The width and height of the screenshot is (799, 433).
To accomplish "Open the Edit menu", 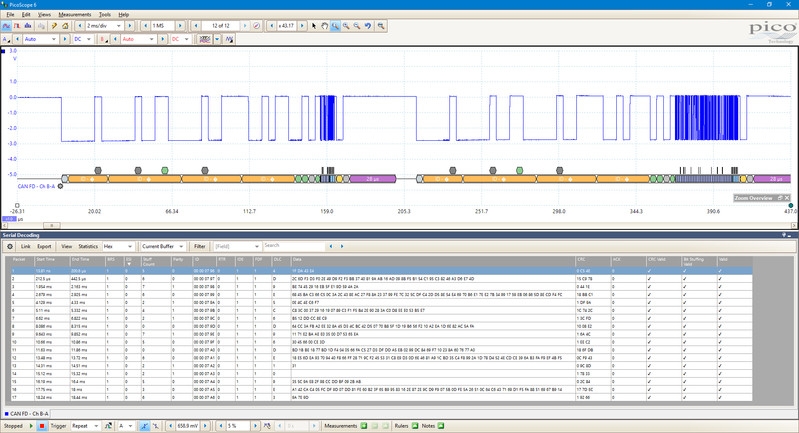I will click(x=26, y=15).
